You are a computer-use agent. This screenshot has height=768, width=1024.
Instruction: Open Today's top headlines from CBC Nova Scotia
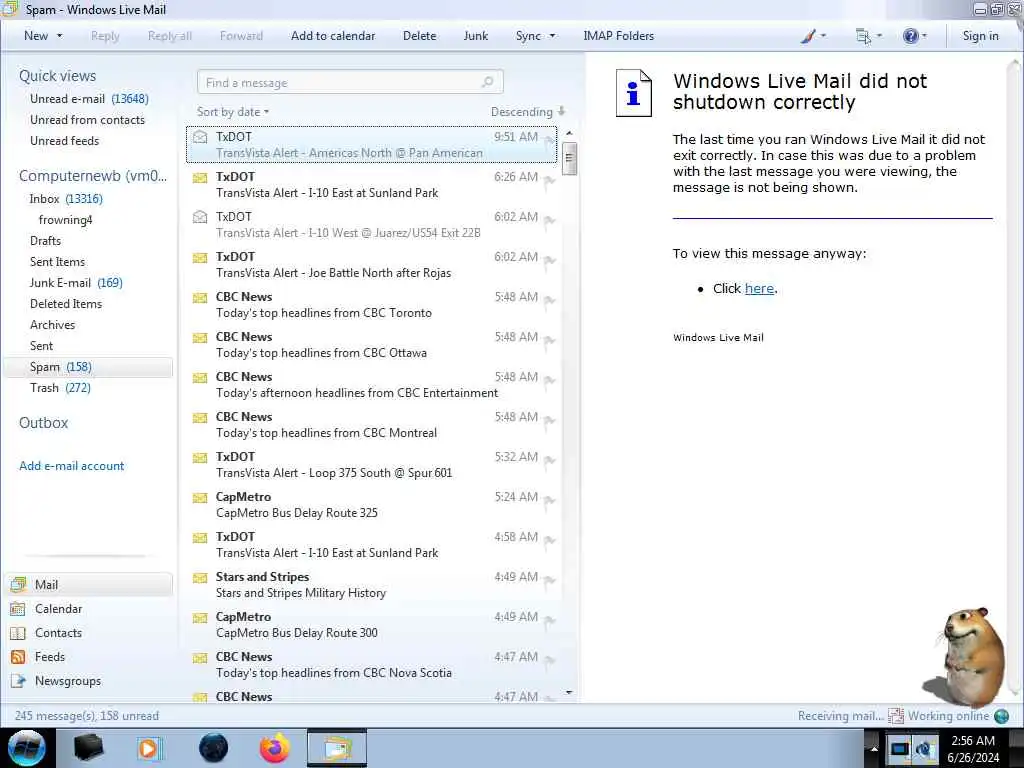coord(372,665)
